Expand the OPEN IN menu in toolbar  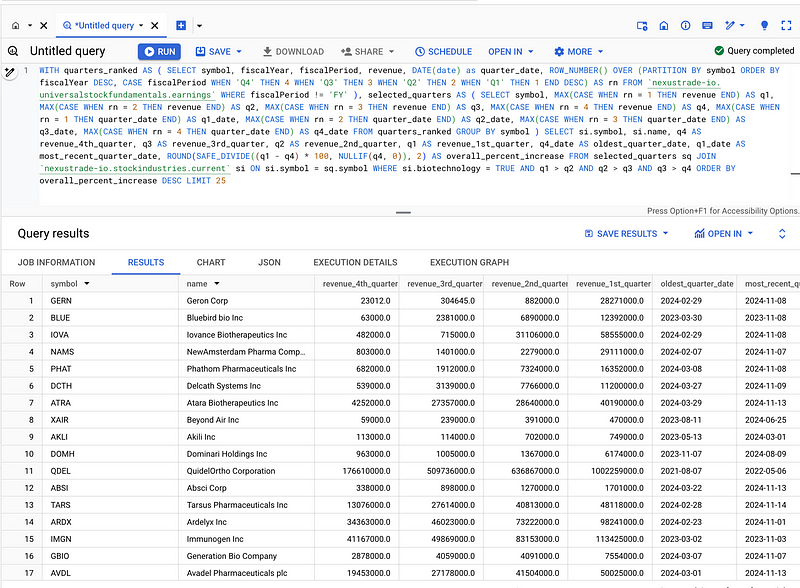pos(510,51)
